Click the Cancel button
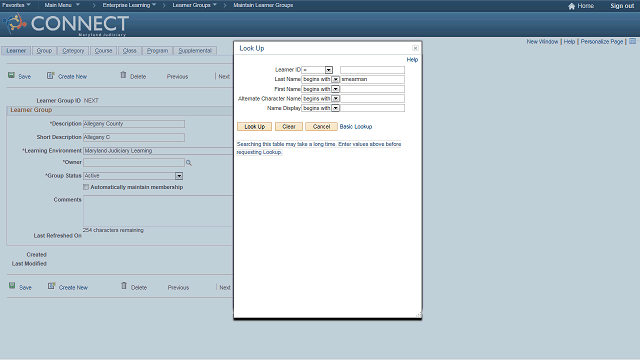 point(321,127)
